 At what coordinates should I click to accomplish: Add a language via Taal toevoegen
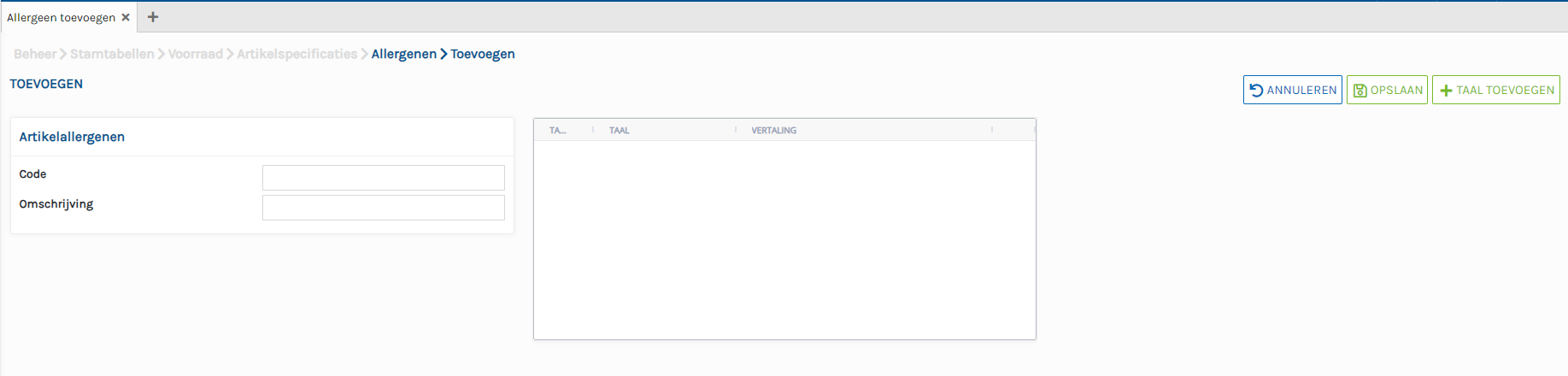pyautogui.click(x=1495, y=90)
